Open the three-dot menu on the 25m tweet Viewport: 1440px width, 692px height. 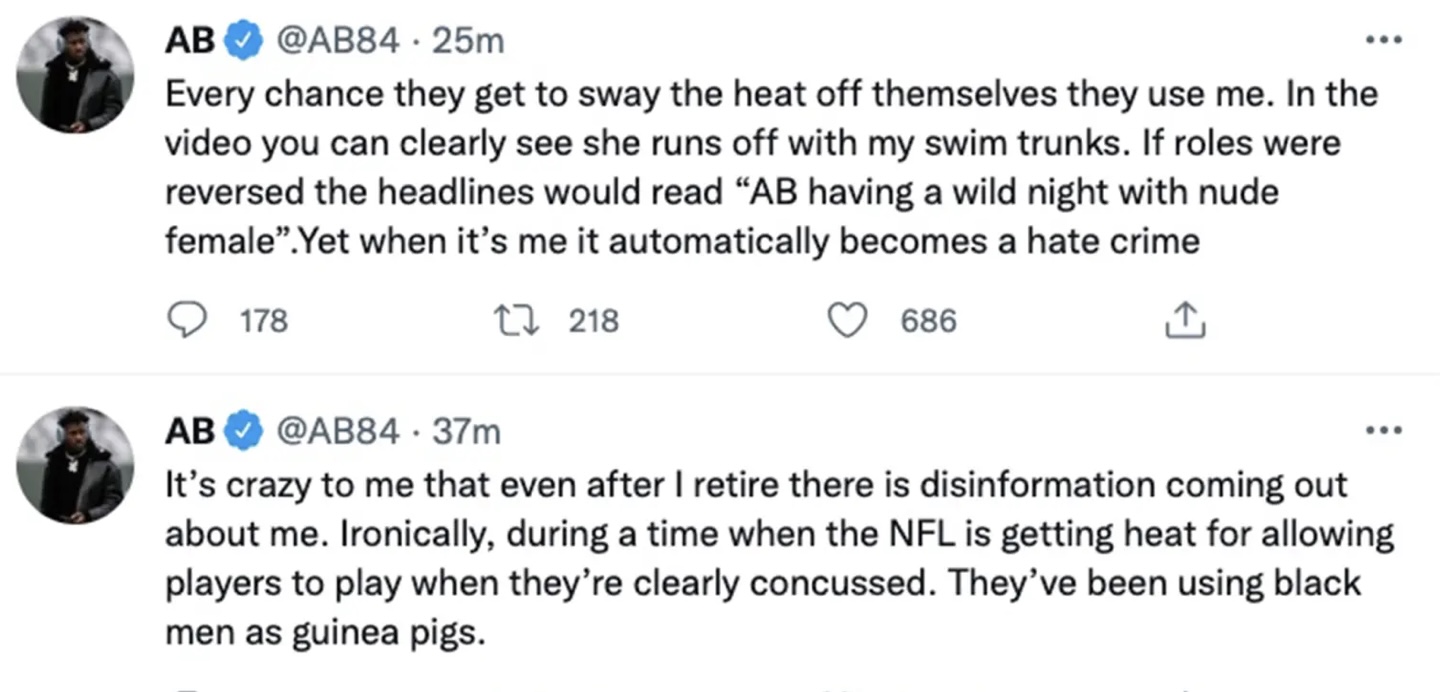coord(1384,41)
